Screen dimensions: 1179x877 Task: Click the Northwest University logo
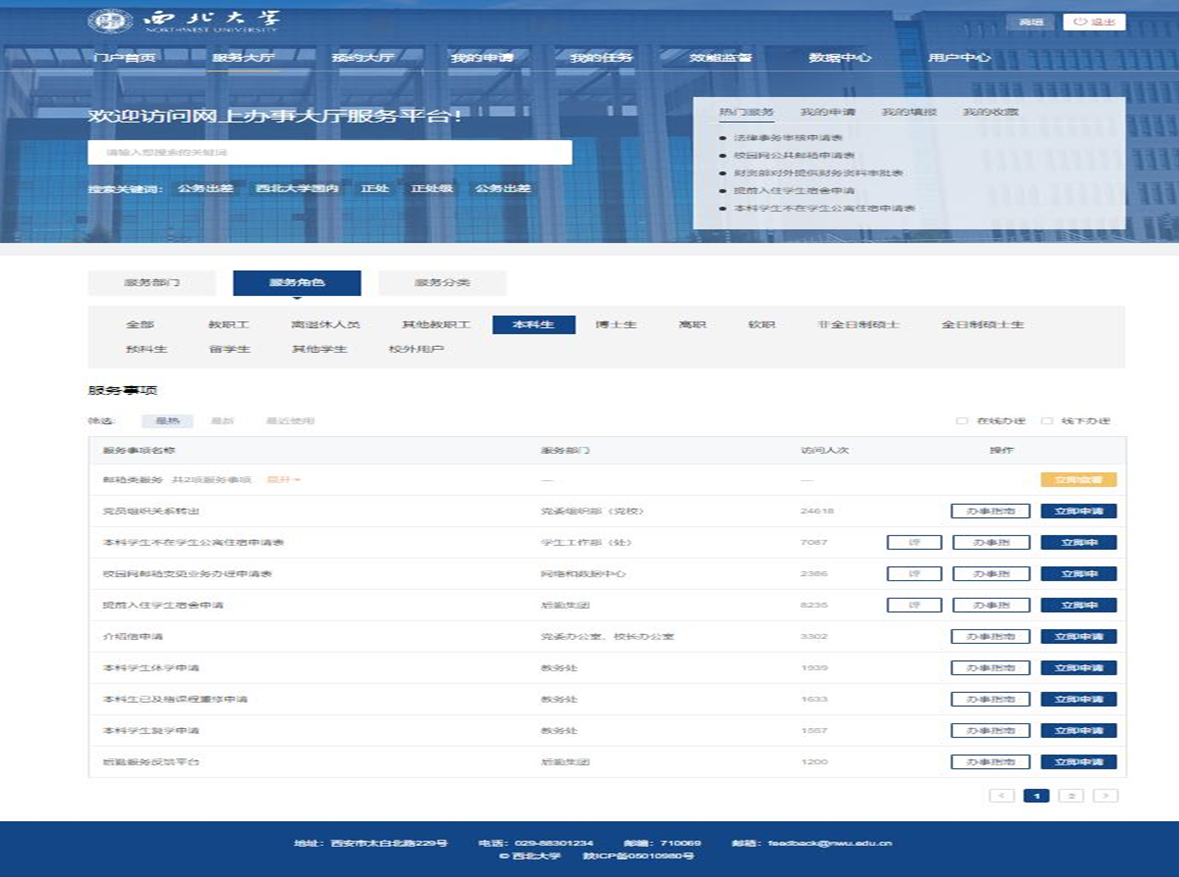pos(184,21)
